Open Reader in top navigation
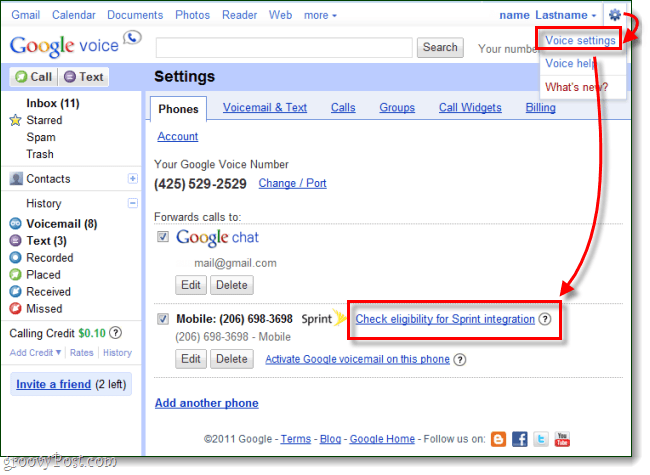Viewport: 650px width, 475px height. point(239,15)
